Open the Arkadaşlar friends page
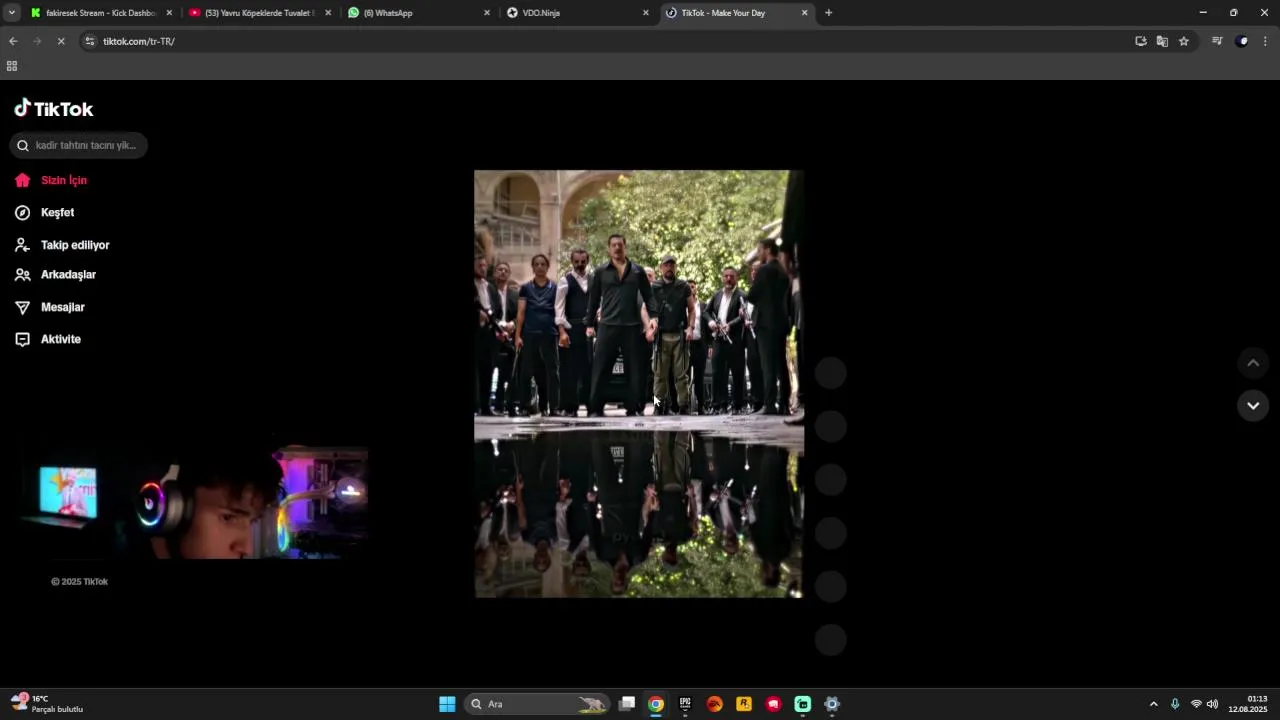This screenshot has width=1280, height=720. 56,275
